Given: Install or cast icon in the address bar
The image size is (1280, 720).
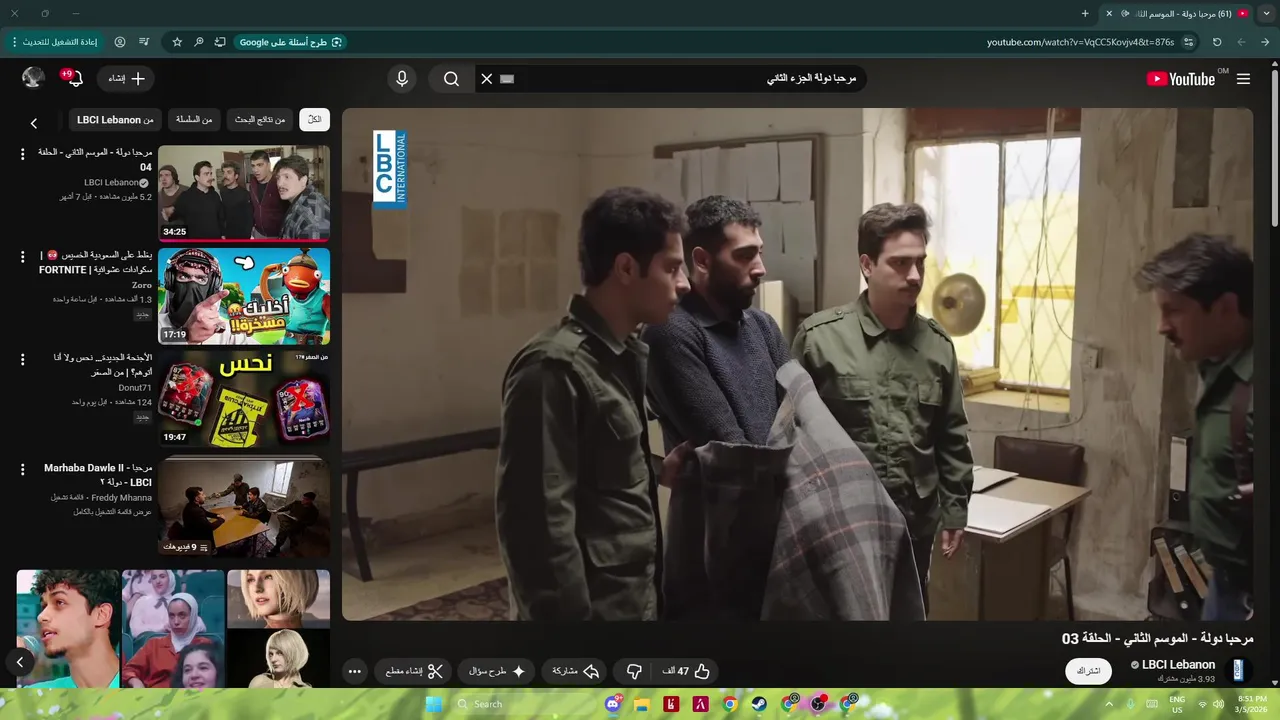Looking at the screenshot, I should (220, 42).
